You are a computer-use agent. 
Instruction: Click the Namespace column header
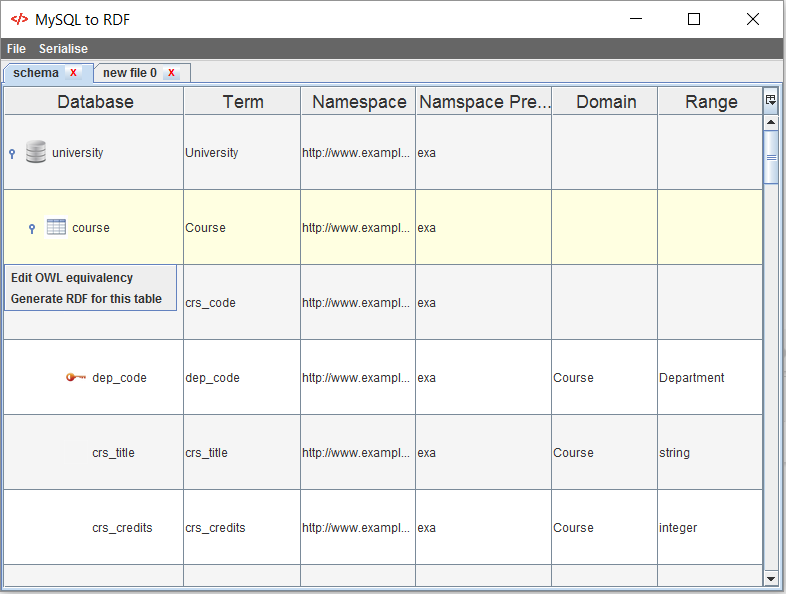point(358,101)
